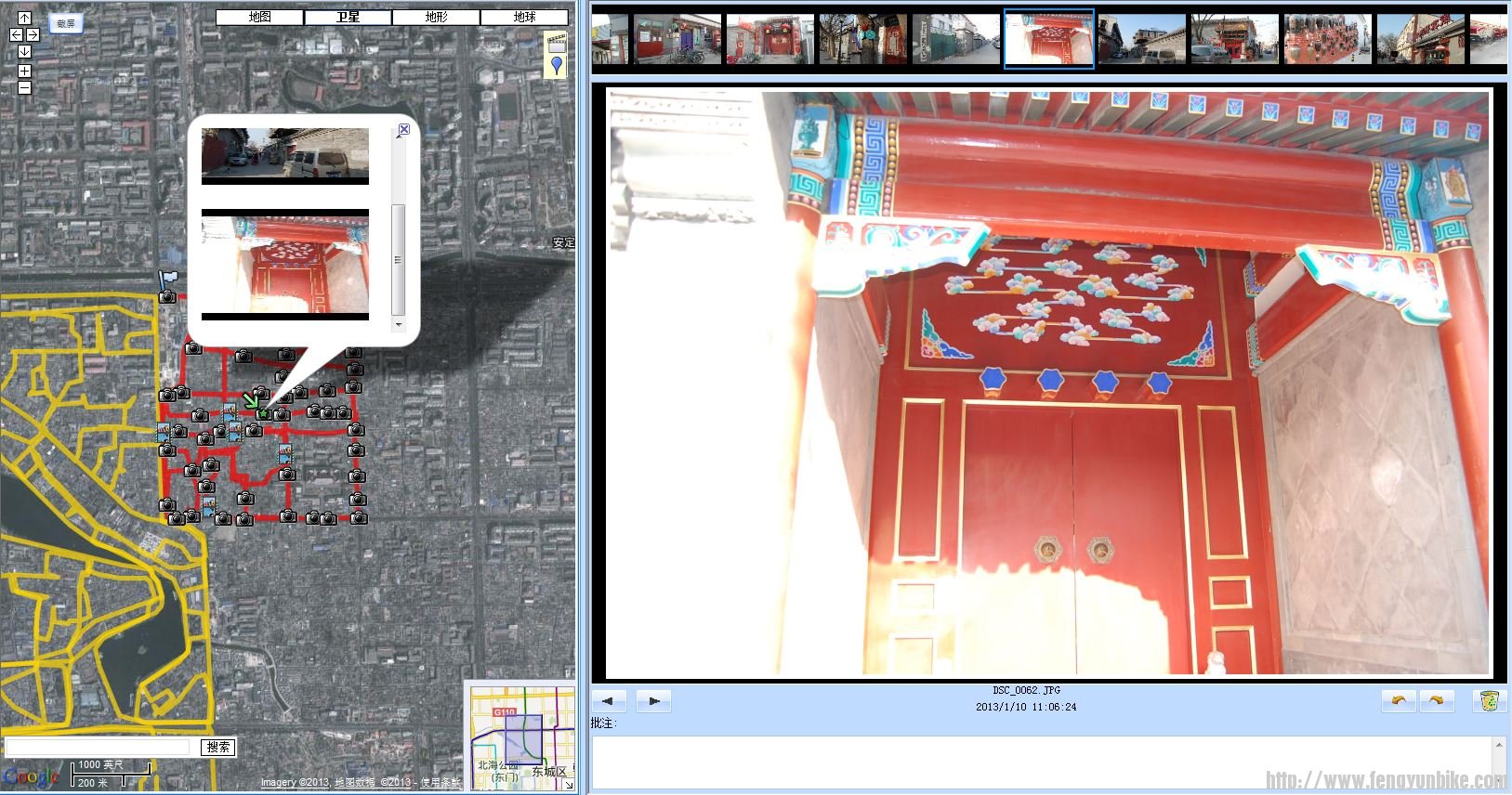
Task: Rotate photo counterclockwise with left curved arrow
Action: tap(1399, 701)
